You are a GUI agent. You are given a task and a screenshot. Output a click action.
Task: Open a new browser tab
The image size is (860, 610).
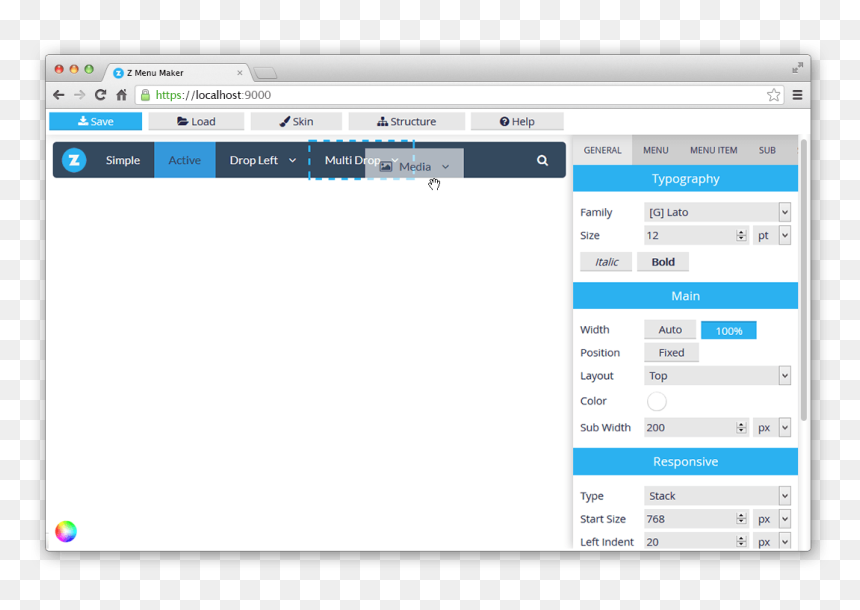click(265, 73)
